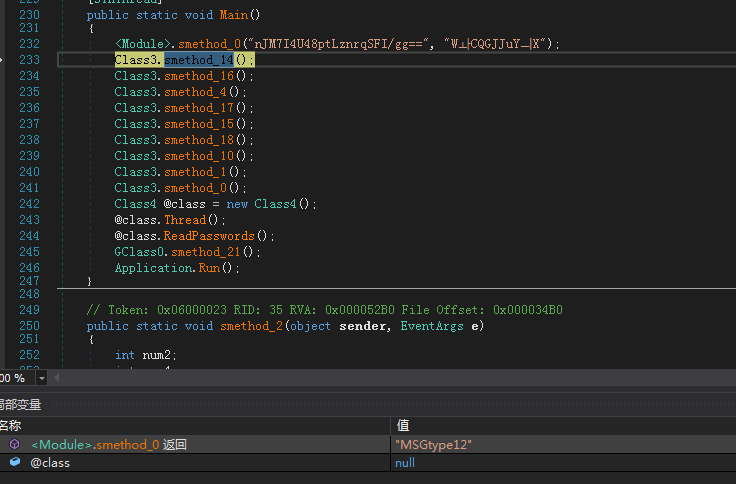Click the smethod_2 method declaration name

click(252, 326)
